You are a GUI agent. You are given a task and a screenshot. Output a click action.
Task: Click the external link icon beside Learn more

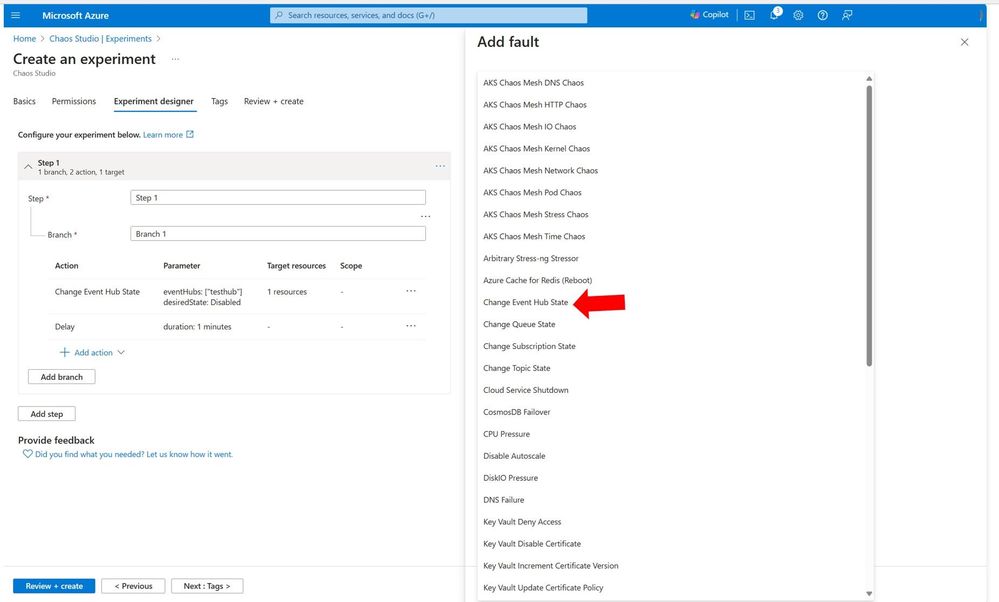[190, 134]
